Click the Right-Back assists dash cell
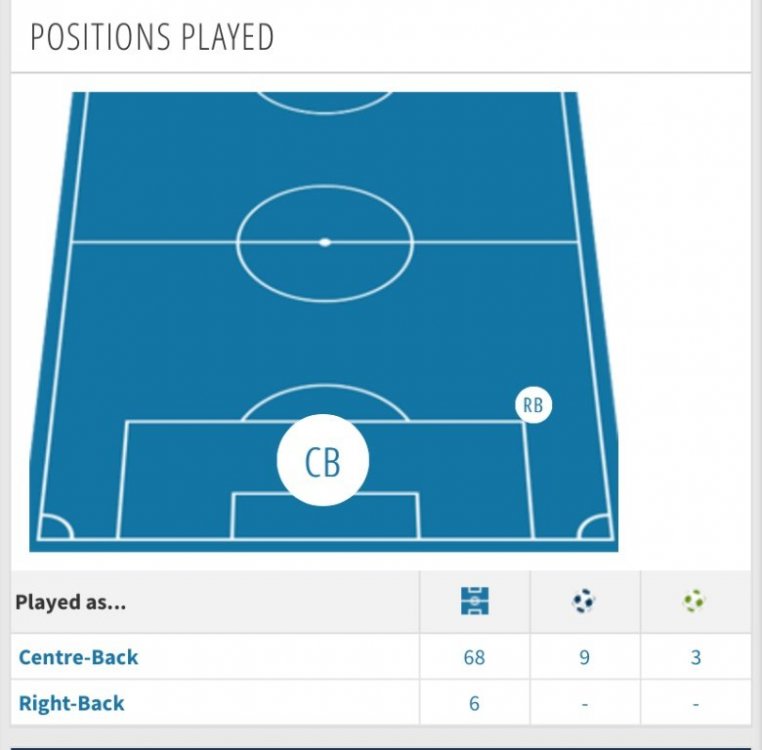 click(695, 703)
